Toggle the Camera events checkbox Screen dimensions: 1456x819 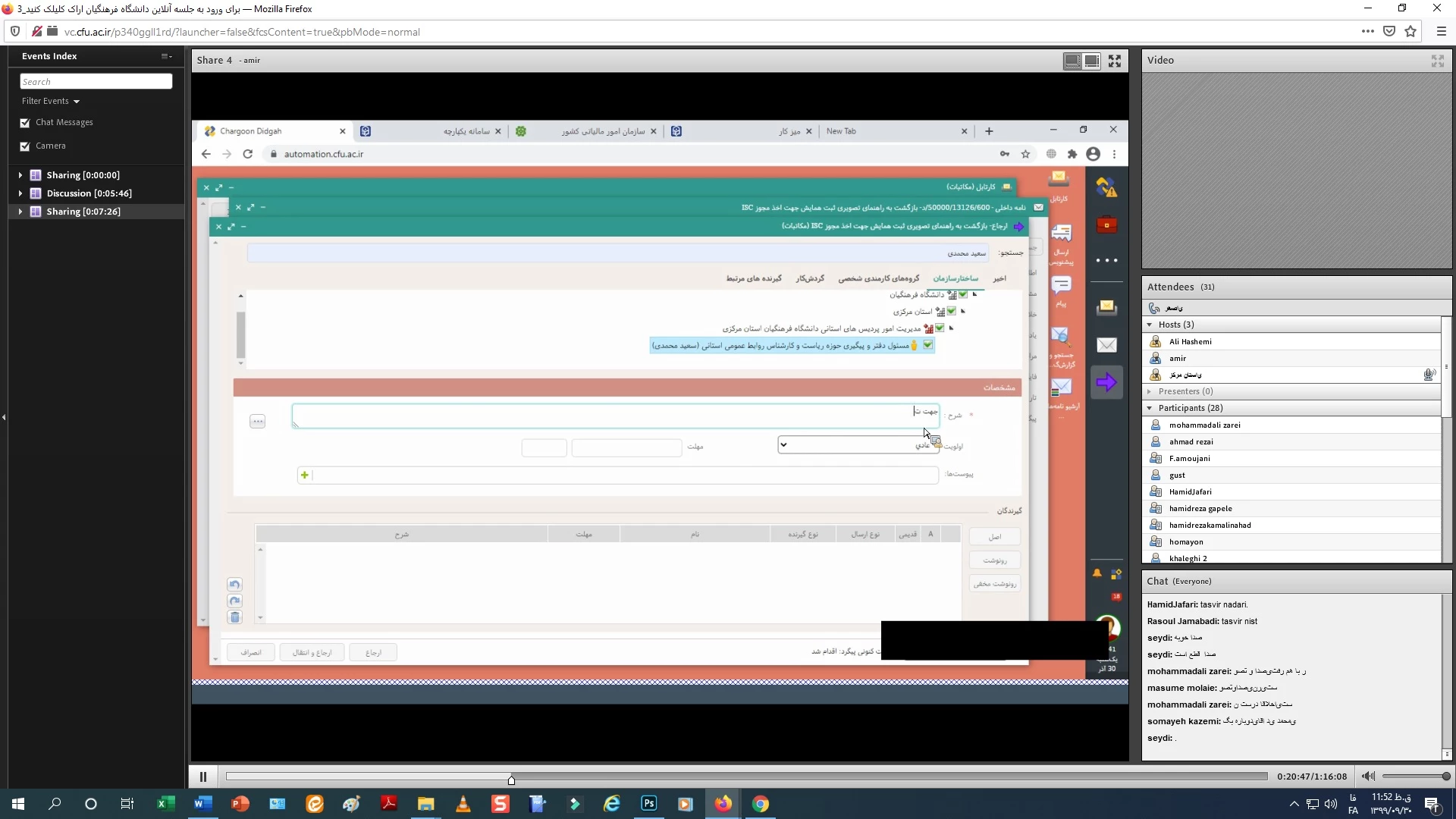tap(25, 146)
